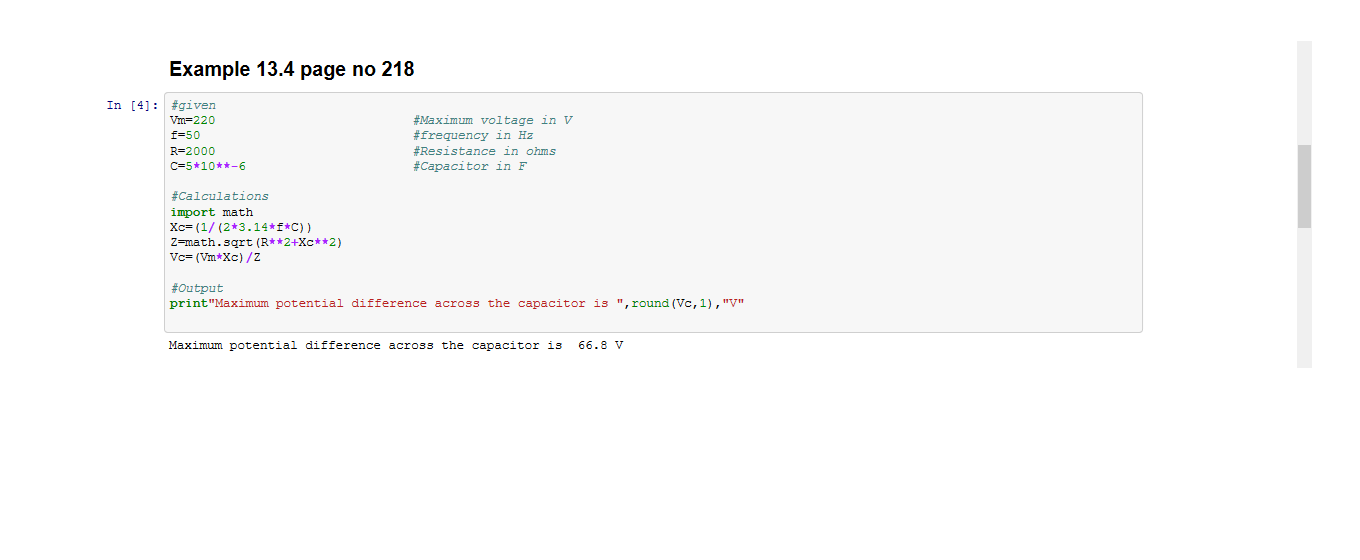The width and height of the screenshot is (1360, 560).
Task: Click the Z=math.sqrt impedance line
Action: coord(256,242)
